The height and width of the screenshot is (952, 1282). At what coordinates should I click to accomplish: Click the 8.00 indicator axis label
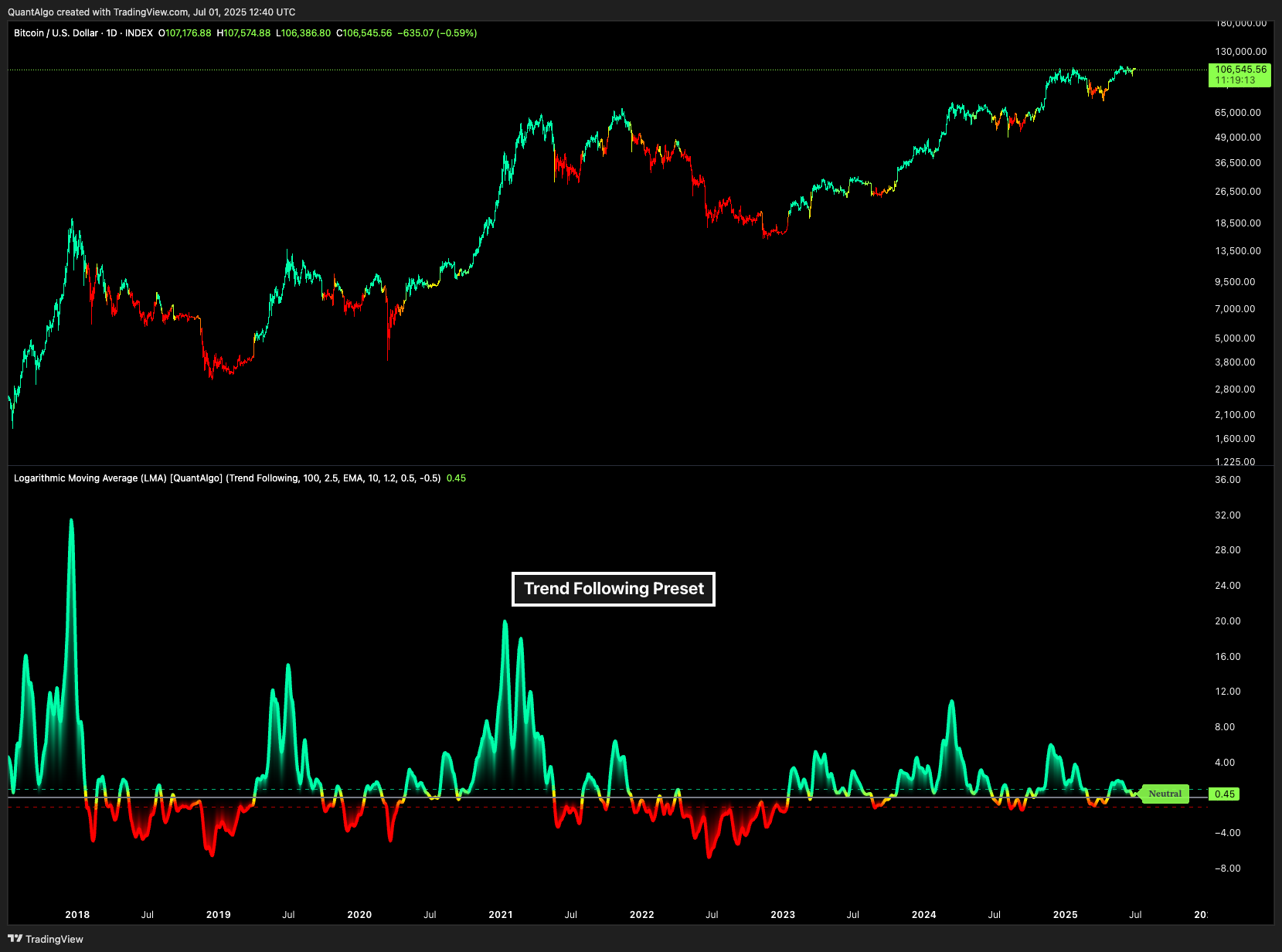1225,727
